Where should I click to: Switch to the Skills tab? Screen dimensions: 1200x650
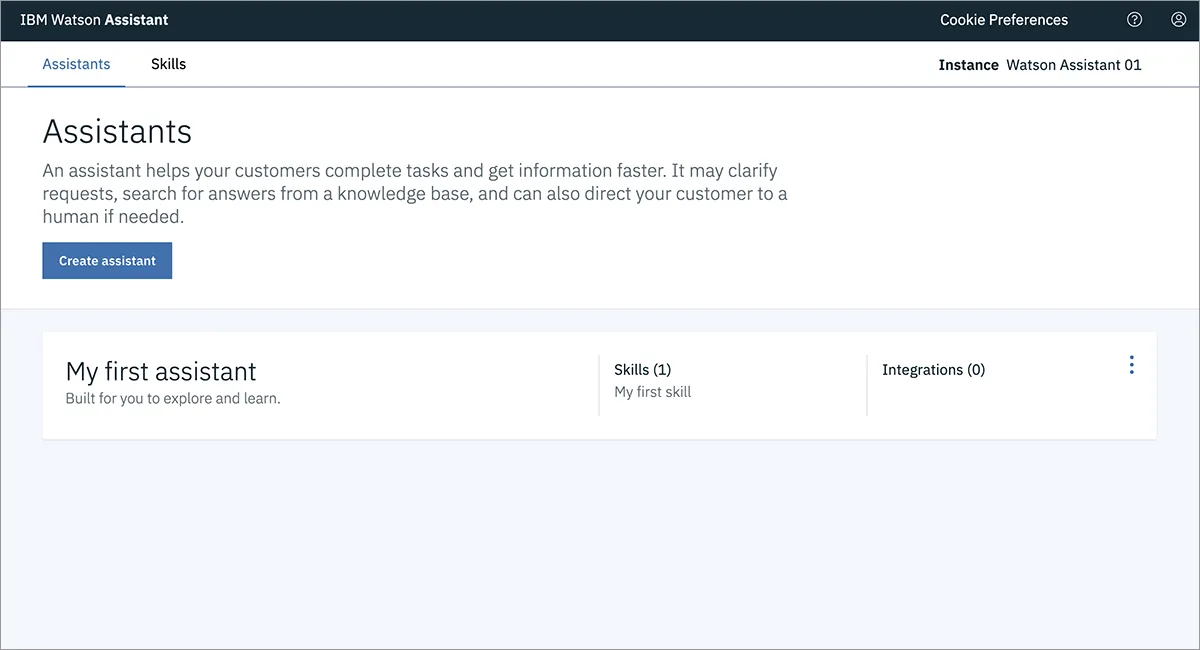168,64
